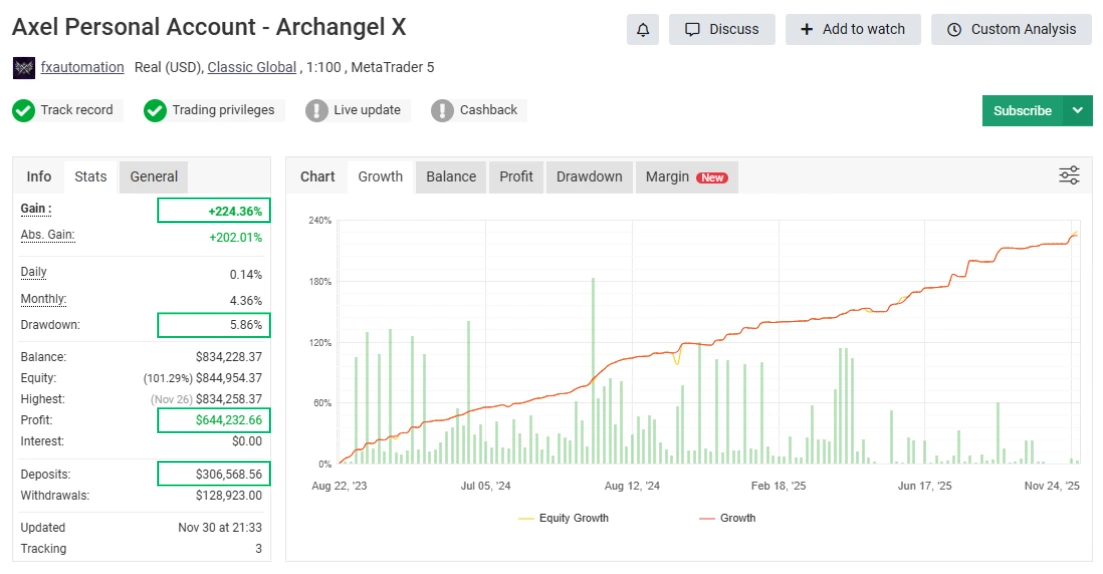1103x574 pixels.
Task: Select the Balance chart tab
Action: click(451, 176)
